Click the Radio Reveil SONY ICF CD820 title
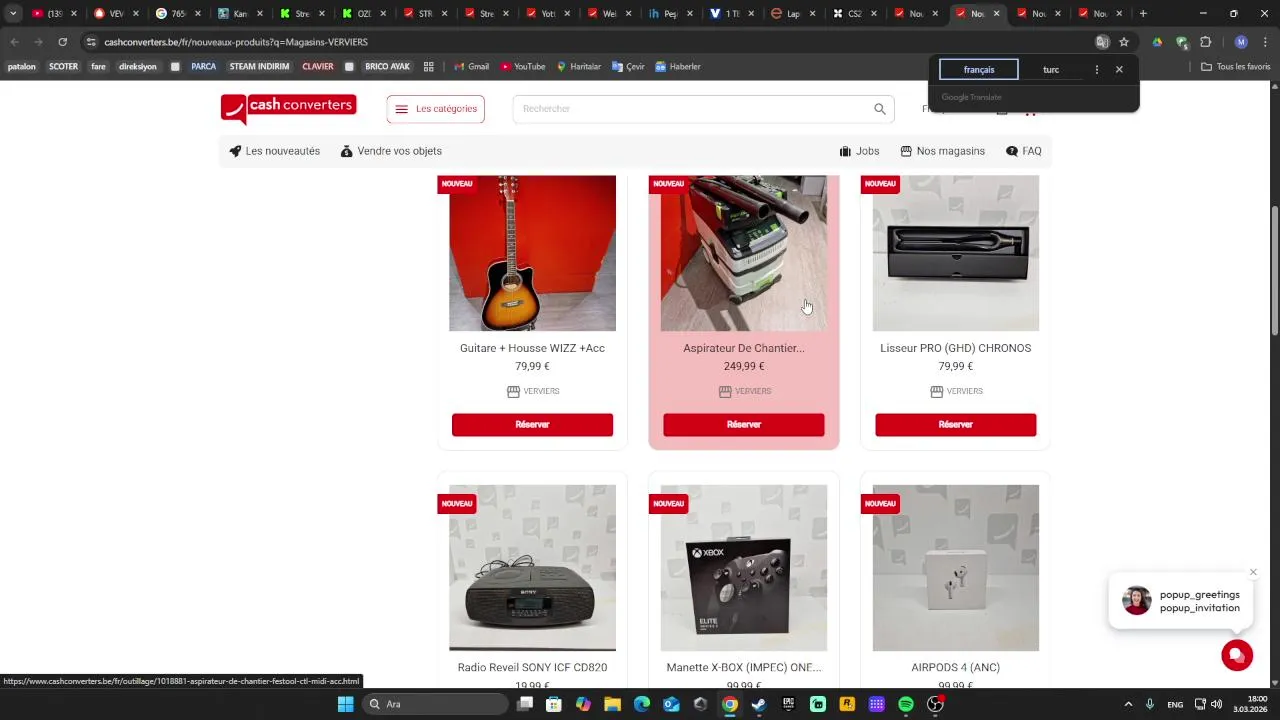Screen dimensions: 1280x720 click(x=532, y=667)
